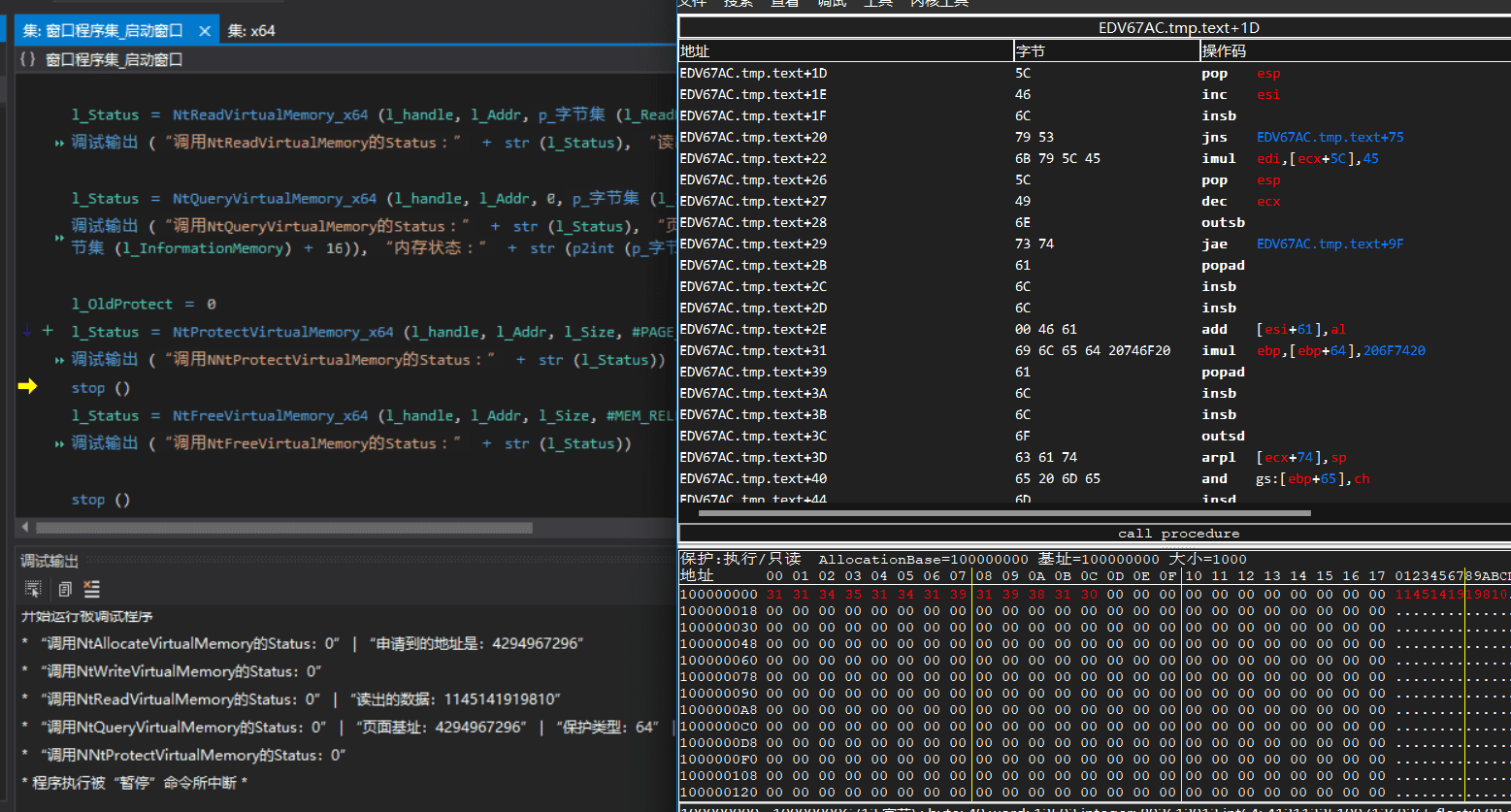The width and height of the screenshot is (1511, 812).
Task: Click the l_OldProtect = 0 code line
Action: (144, 304)
